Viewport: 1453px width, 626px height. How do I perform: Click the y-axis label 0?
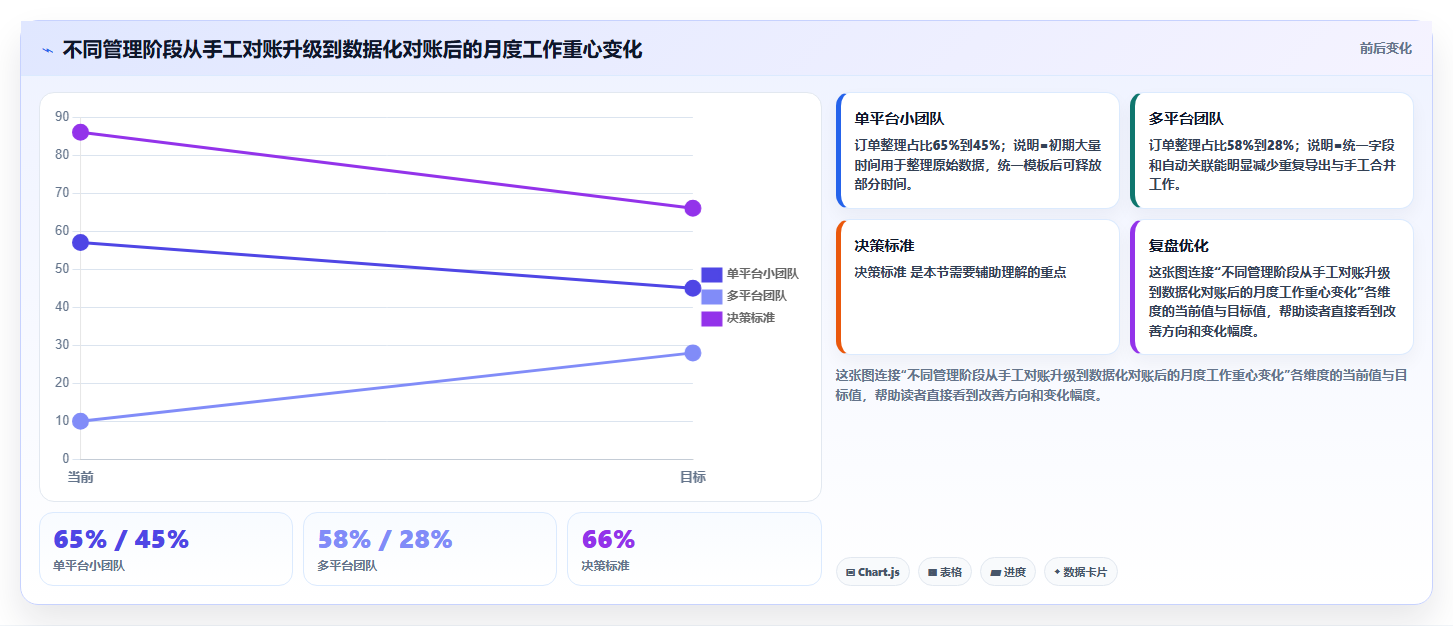pyautogui.click(x=66, y=459)
